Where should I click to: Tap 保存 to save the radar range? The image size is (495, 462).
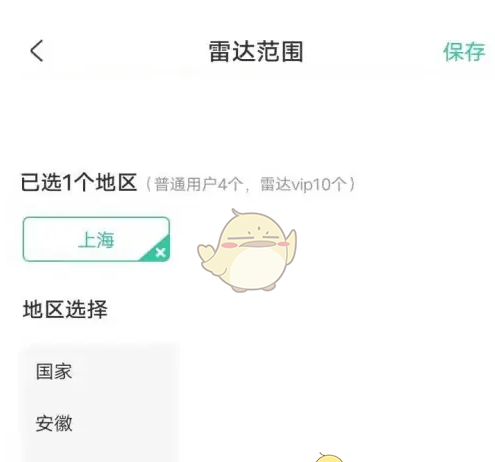tap(464, 52)
